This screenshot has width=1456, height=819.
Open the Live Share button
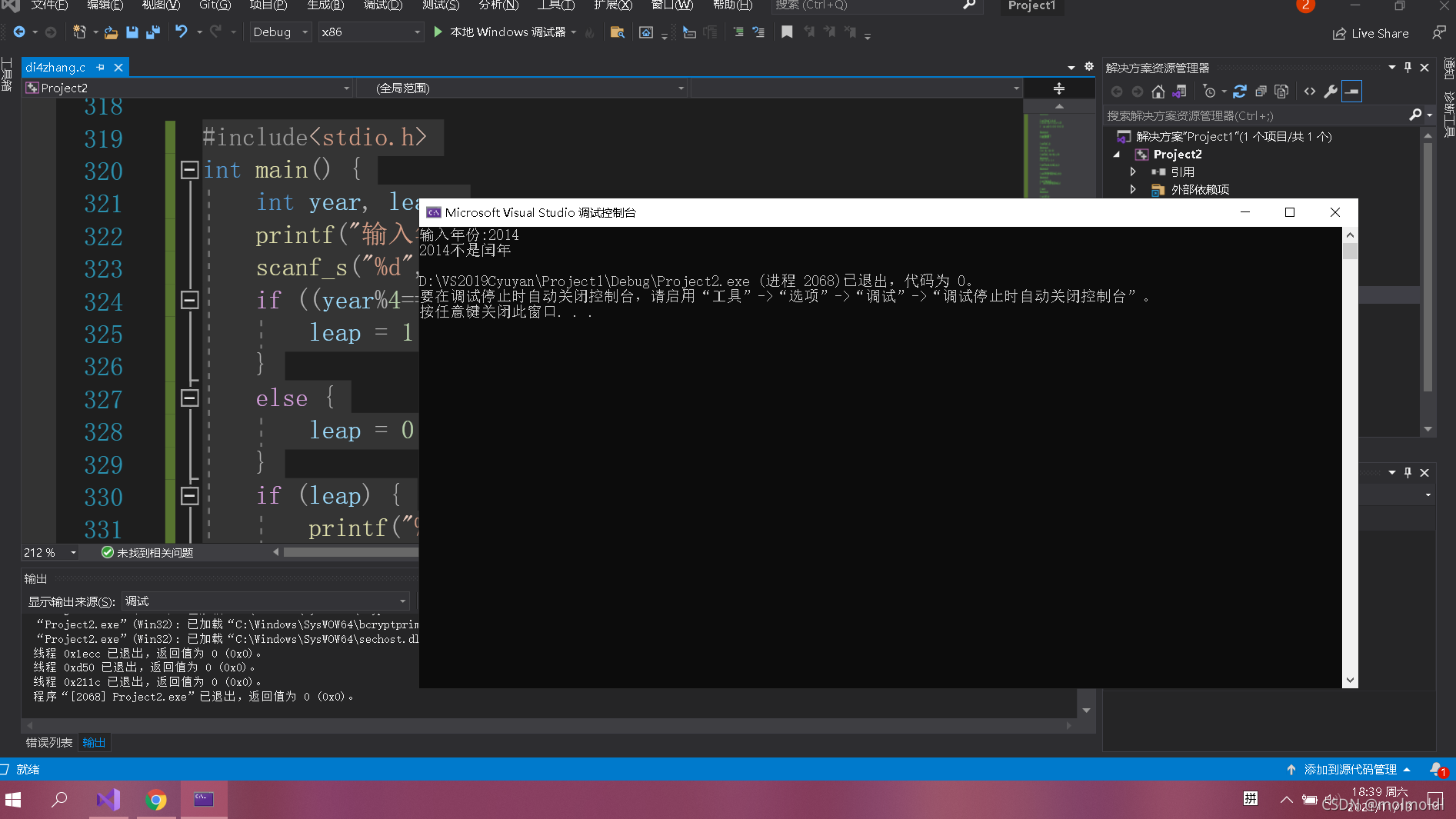coord(1371,33)
